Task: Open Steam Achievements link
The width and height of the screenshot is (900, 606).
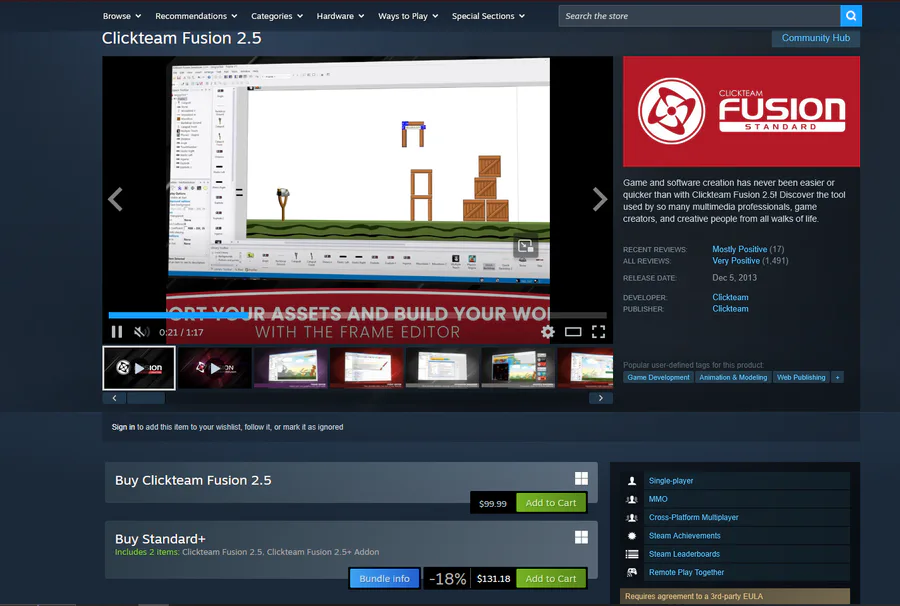Action: (684, 536)
